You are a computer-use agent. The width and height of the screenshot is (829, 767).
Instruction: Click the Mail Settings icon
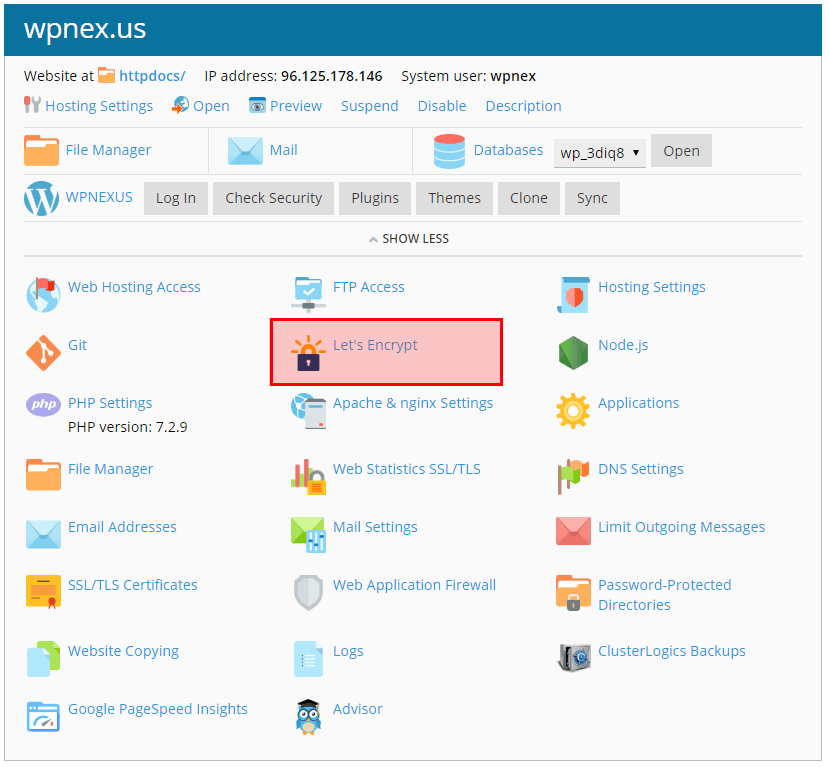coord(308,535)
